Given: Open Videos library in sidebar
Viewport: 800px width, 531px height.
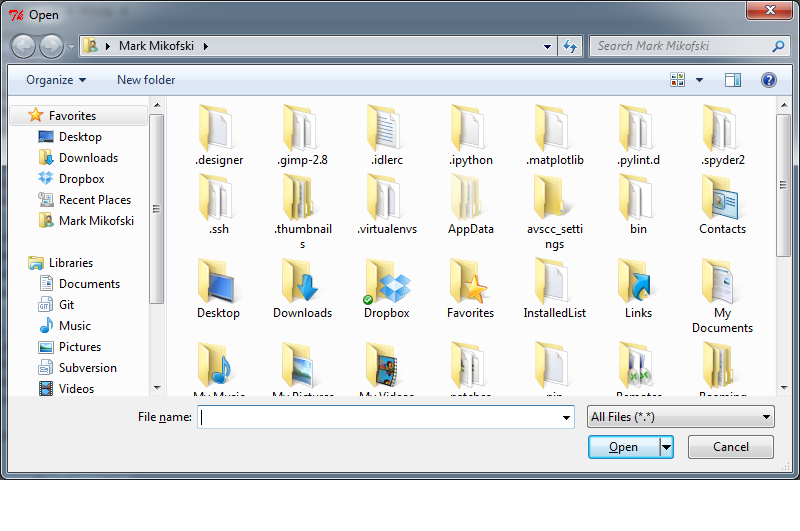Looking at the screenshot, I should point(77,388).
